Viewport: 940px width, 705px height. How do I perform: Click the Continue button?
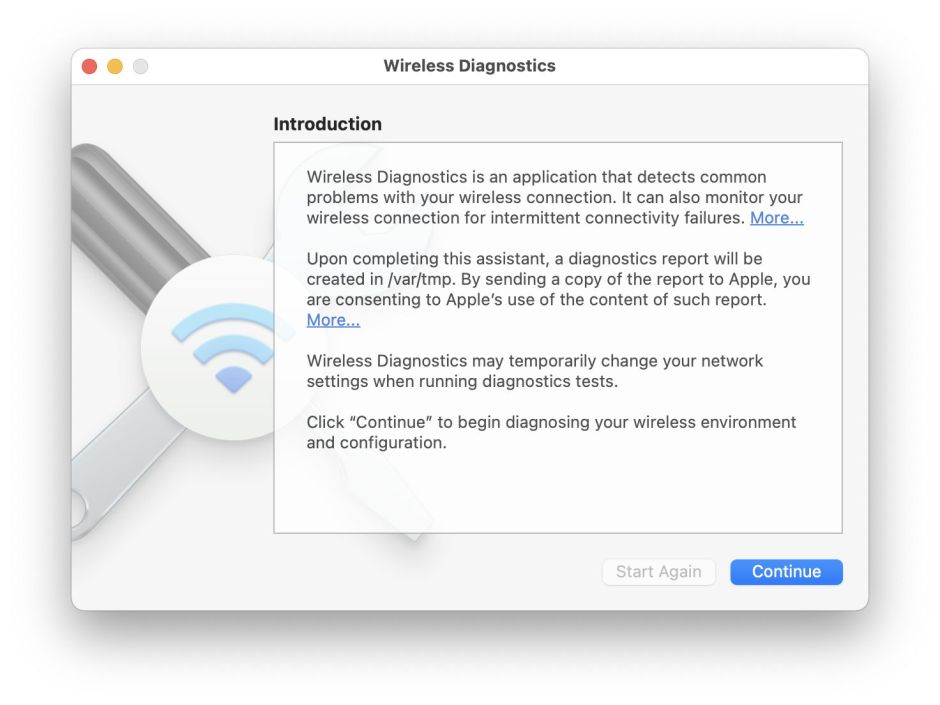786,572
